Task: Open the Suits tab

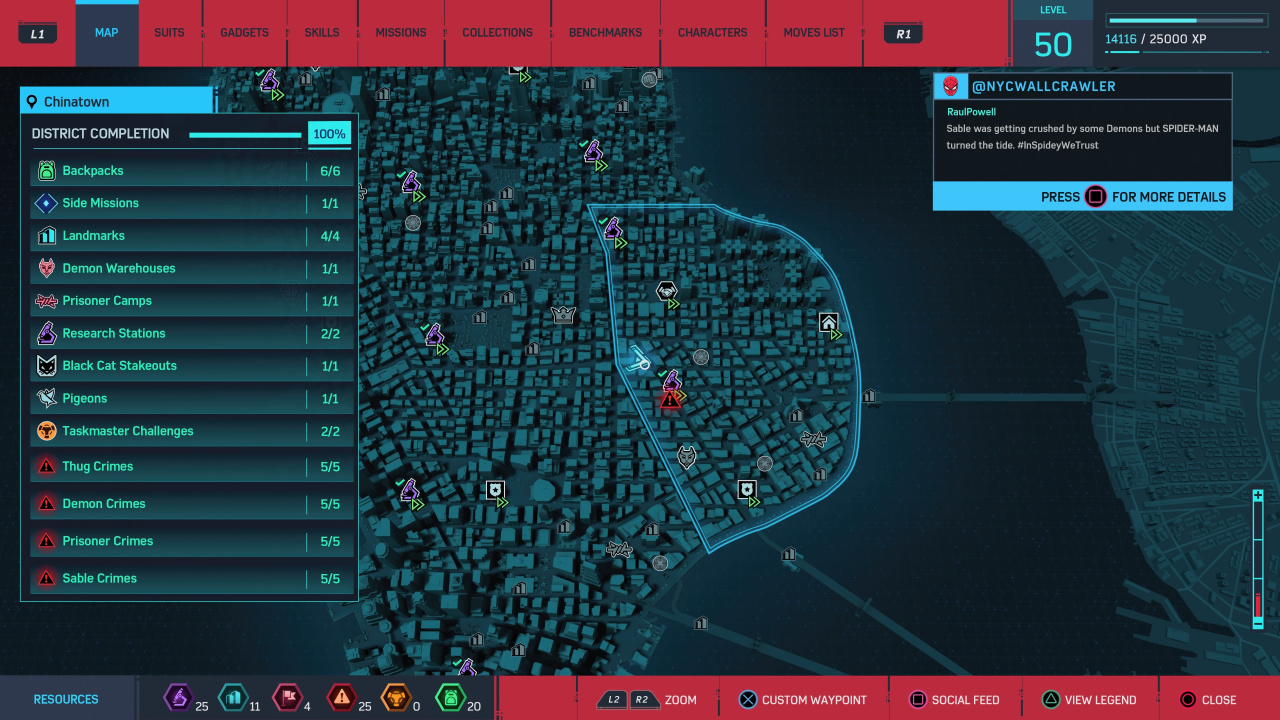Action: (169, 33)
